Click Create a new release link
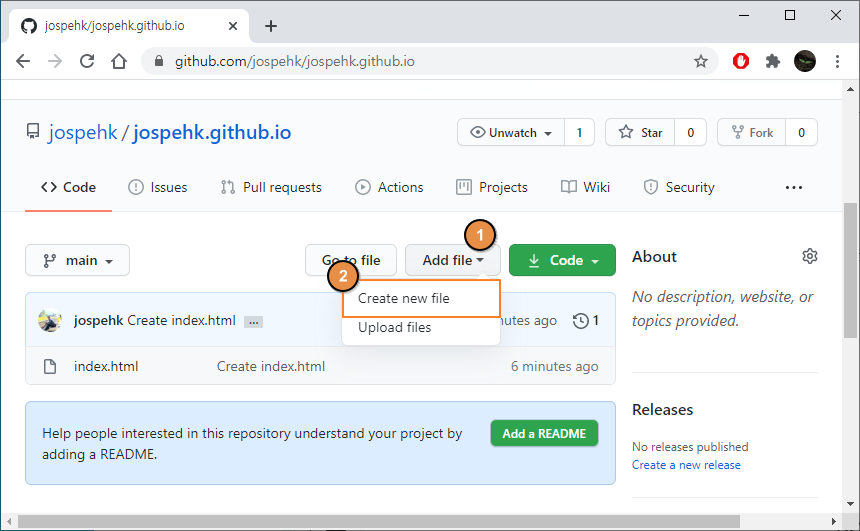 [x=686, y=465]
